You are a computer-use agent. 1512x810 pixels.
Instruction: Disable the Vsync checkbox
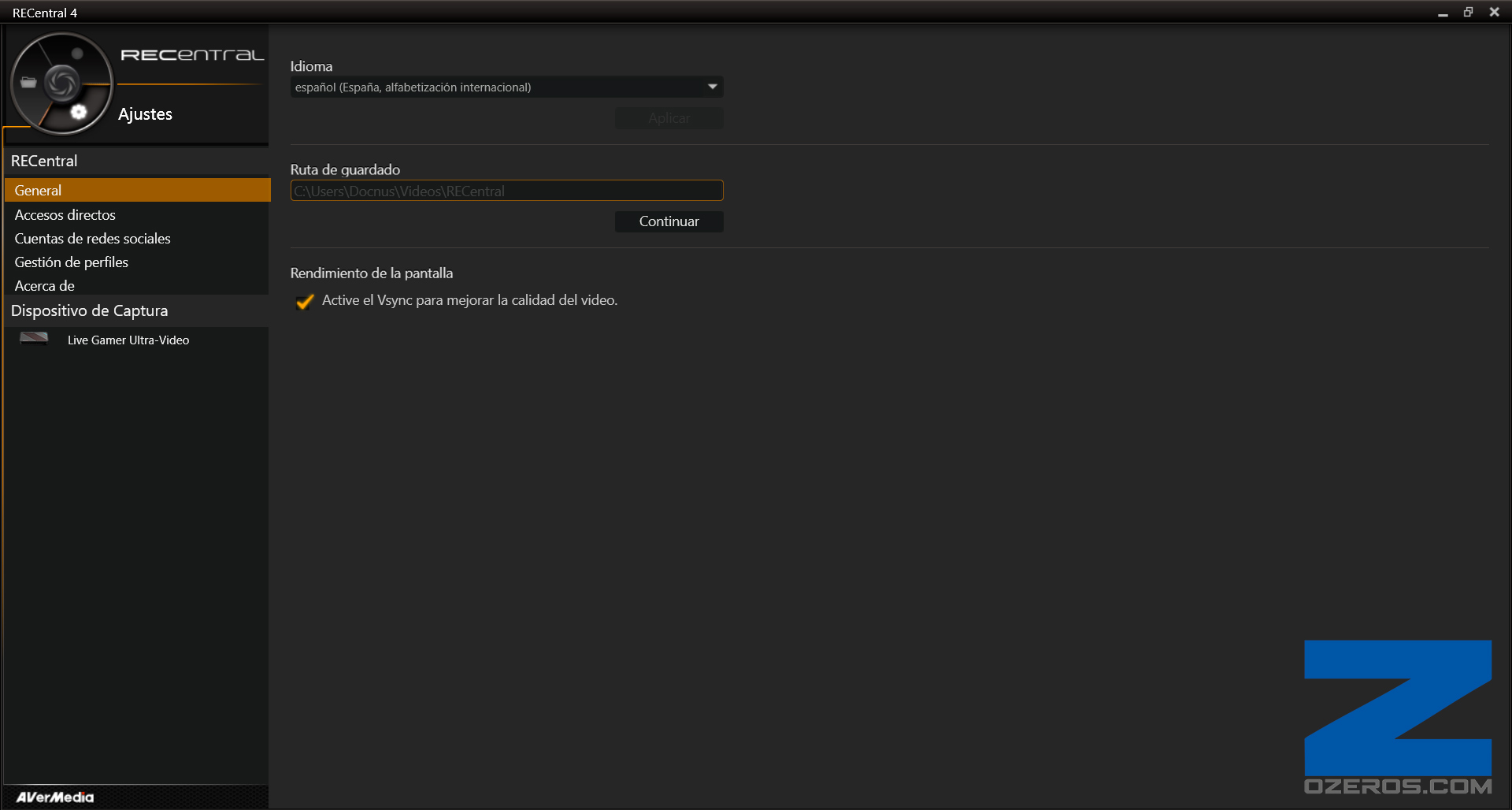(x=305, y=301)
